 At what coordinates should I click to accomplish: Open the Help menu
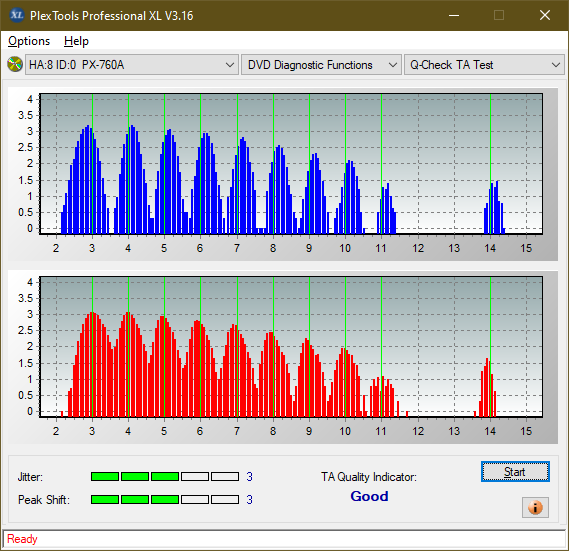point(76,41)
